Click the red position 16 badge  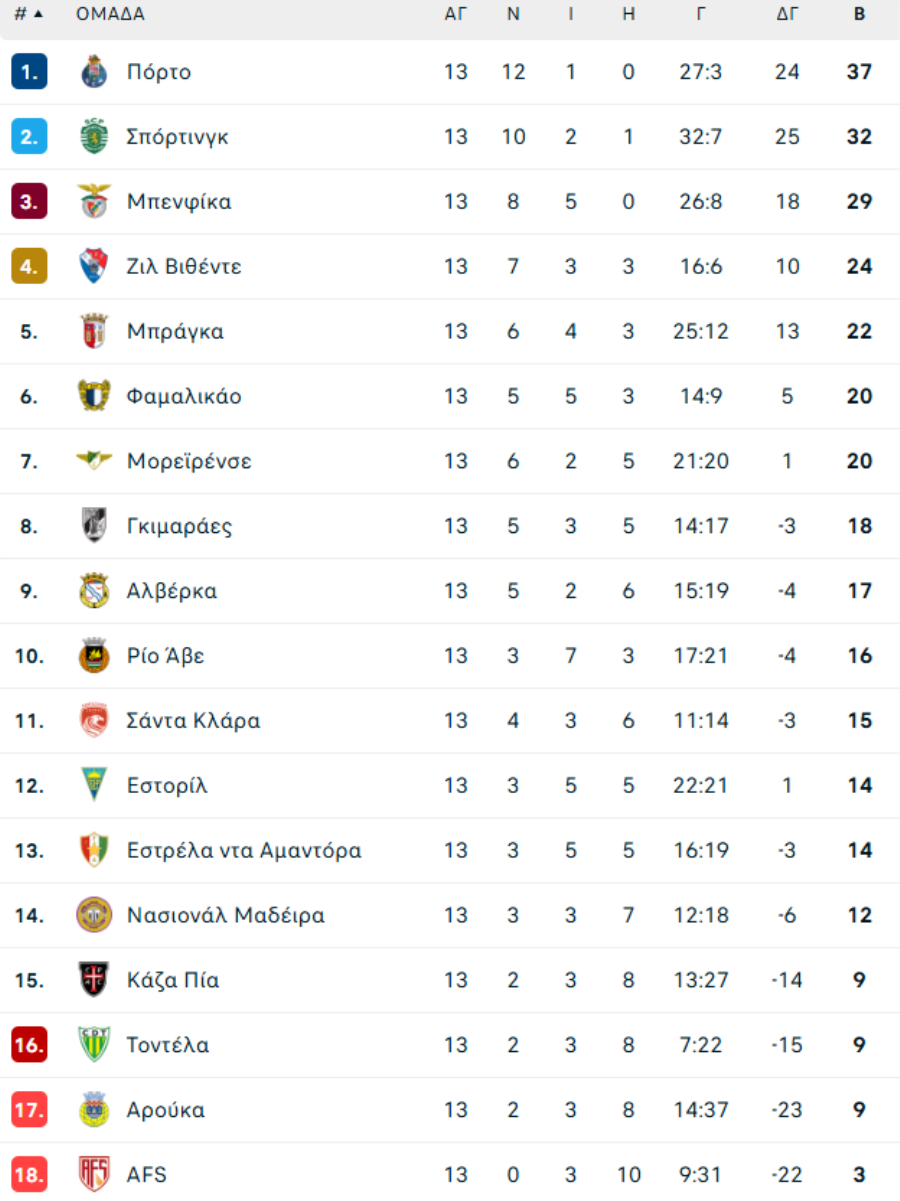click(x=29, y=1045)
